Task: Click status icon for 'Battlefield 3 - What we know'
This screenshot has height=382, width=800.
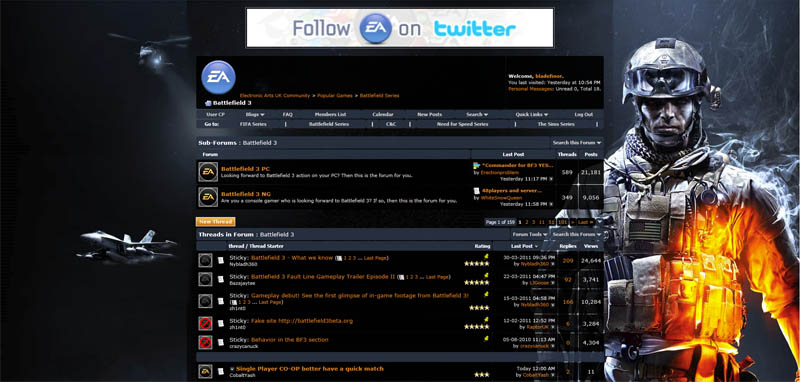Action: [x=205, y=261]
